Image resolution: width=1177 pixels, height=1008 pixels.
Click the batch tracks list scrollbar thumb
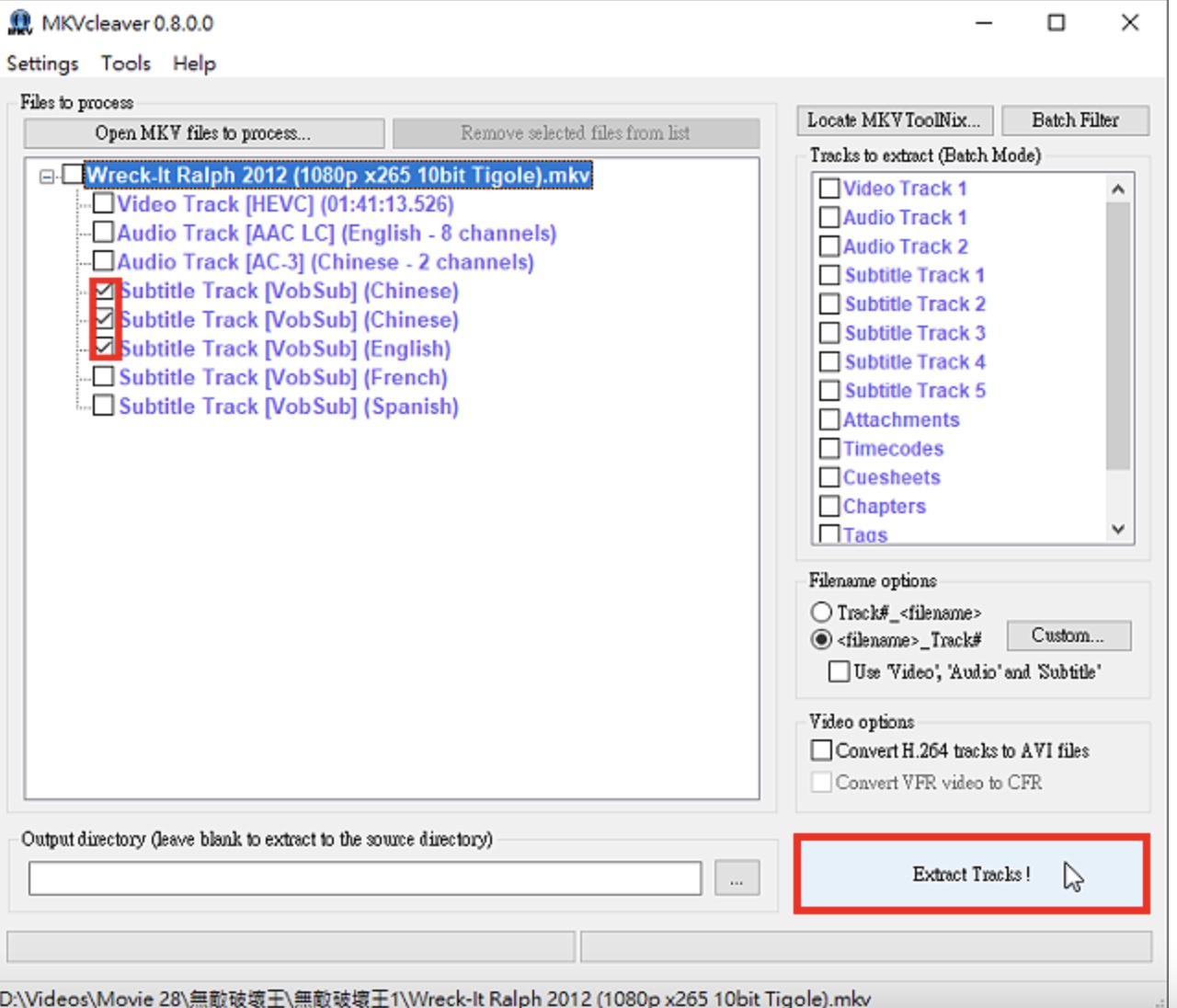[1118, 336]
